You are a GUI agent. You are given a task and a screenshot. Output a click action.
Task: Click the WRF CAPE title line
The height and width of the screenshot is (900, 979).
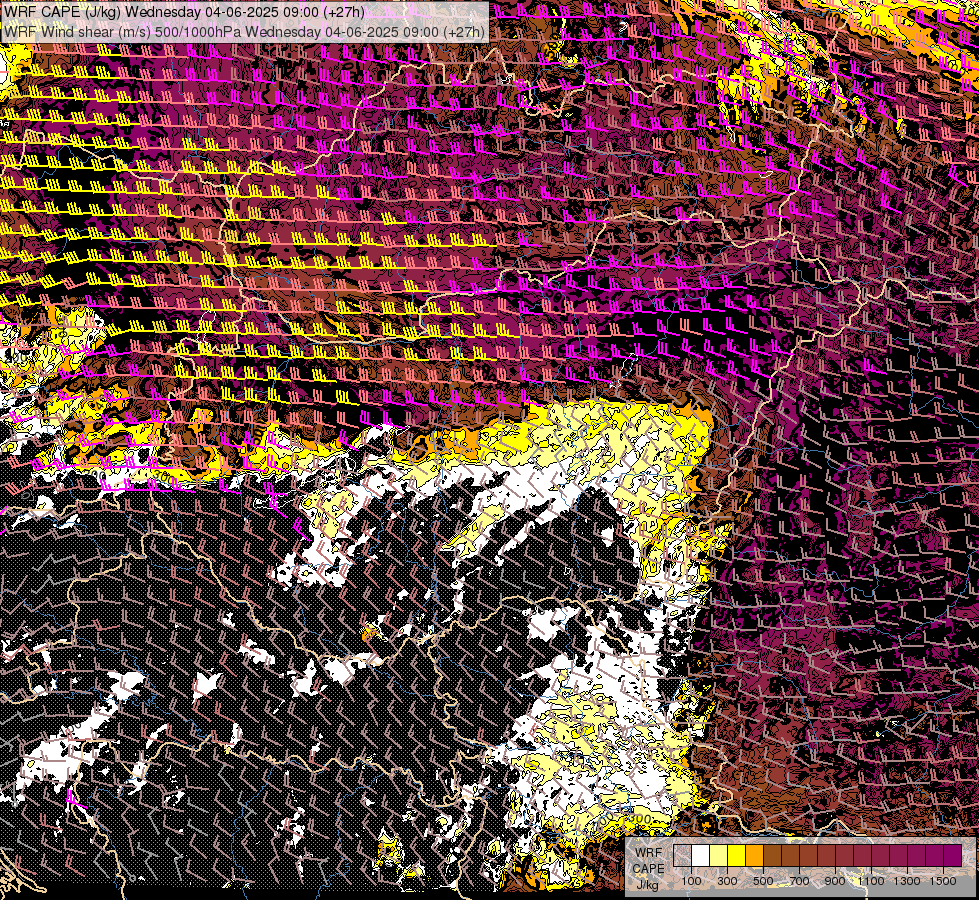[x=184, y=12]
